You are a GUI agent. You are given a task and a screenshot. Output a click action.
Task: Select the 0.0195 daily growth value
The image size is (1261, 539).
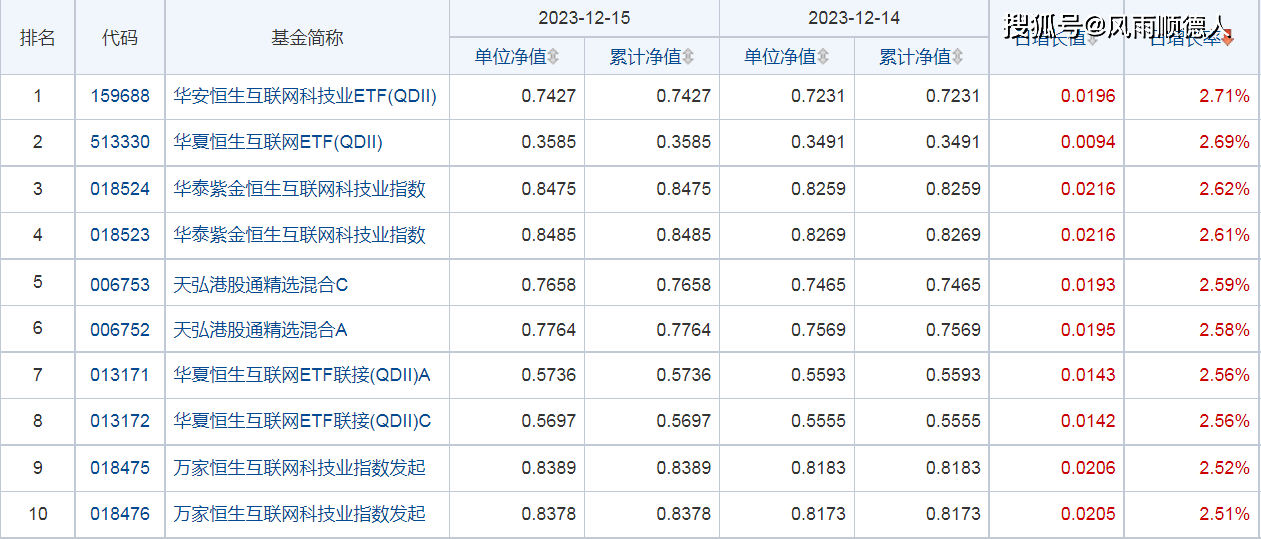(x=1088, y=329)
